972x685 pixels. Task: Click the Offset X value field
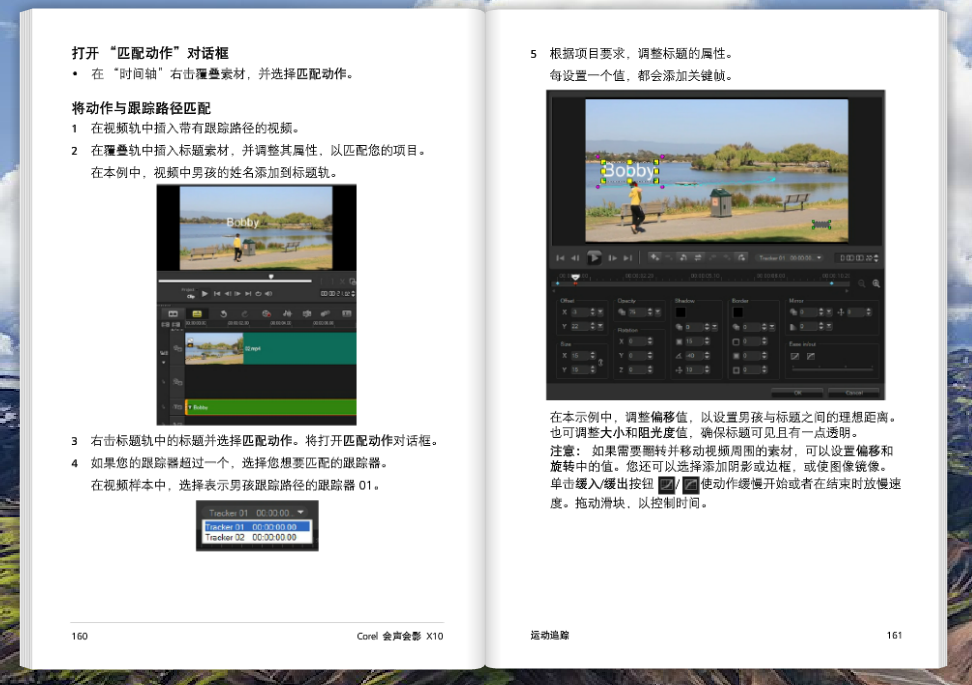(x=579, y=312)
